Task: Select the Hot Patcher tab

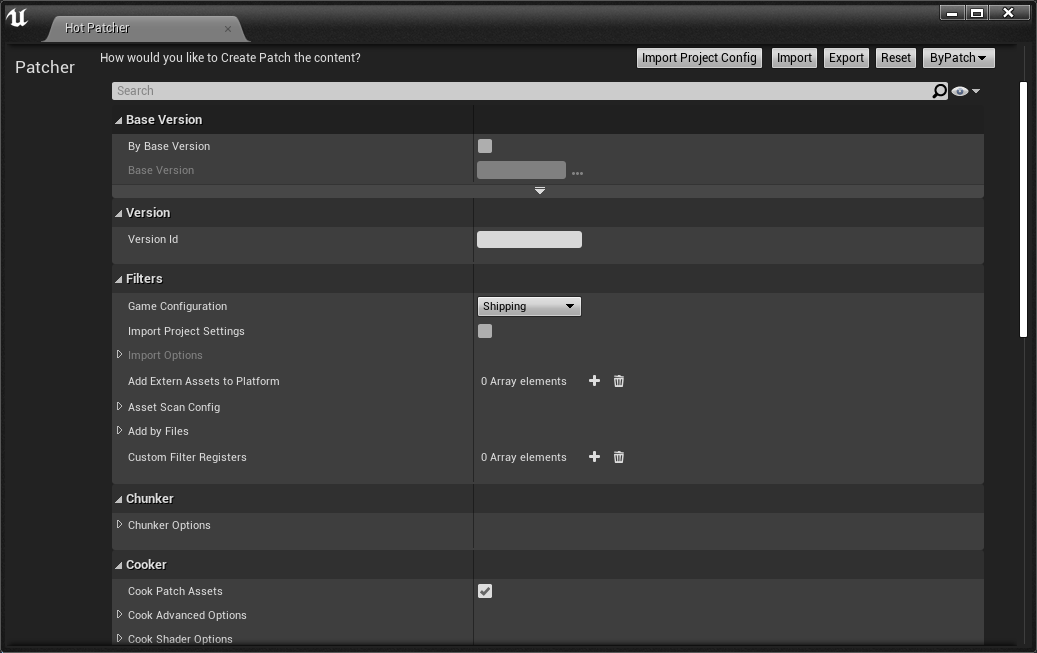Action: click(98, 28)
